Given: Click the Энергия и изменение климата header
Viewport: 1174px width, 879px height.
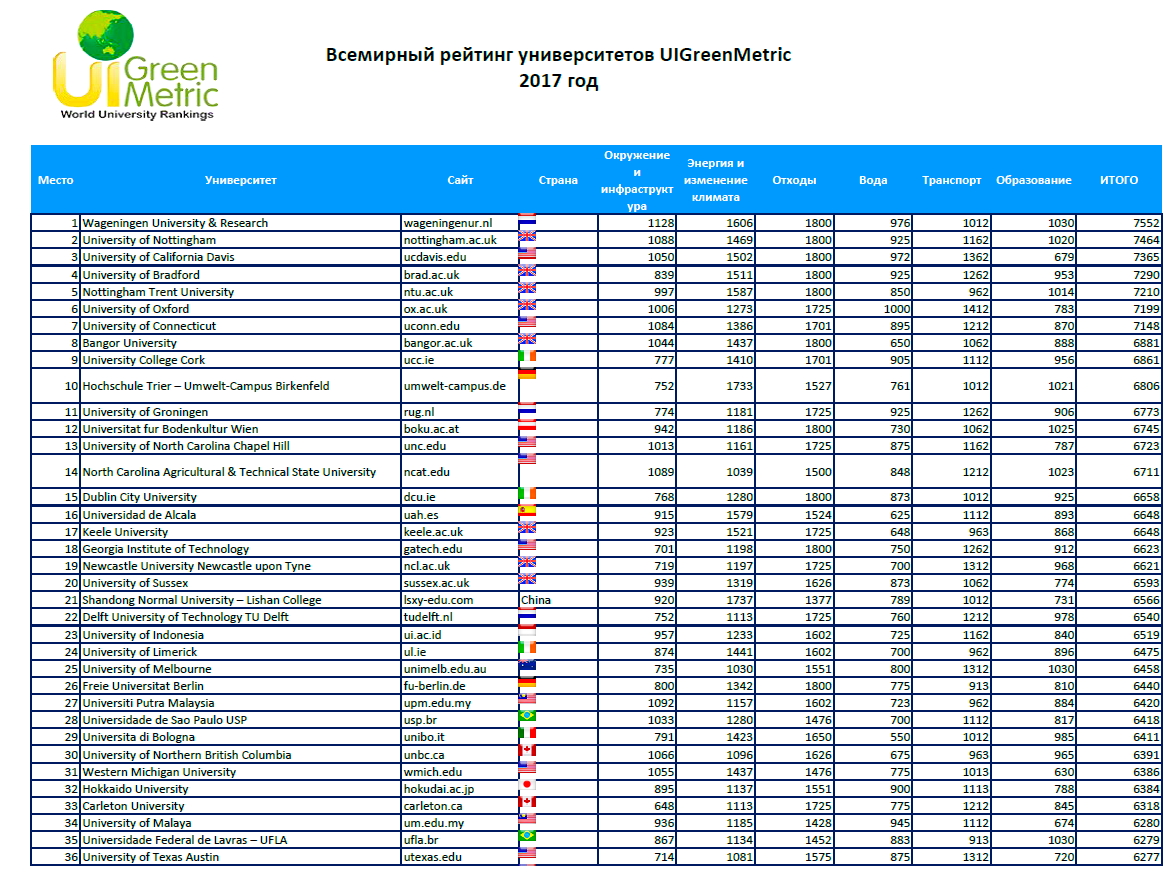Looking at the screenshot, I should pyautogui.click(x=715, y=180).
